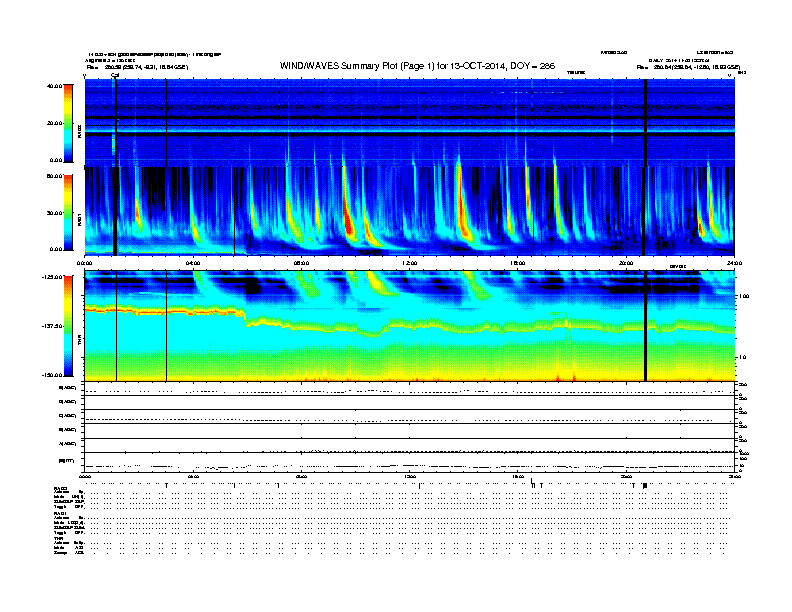Click the 60.00 label on RAD1 scale
This screenshot has width=792, height=612.
(54, 176)
